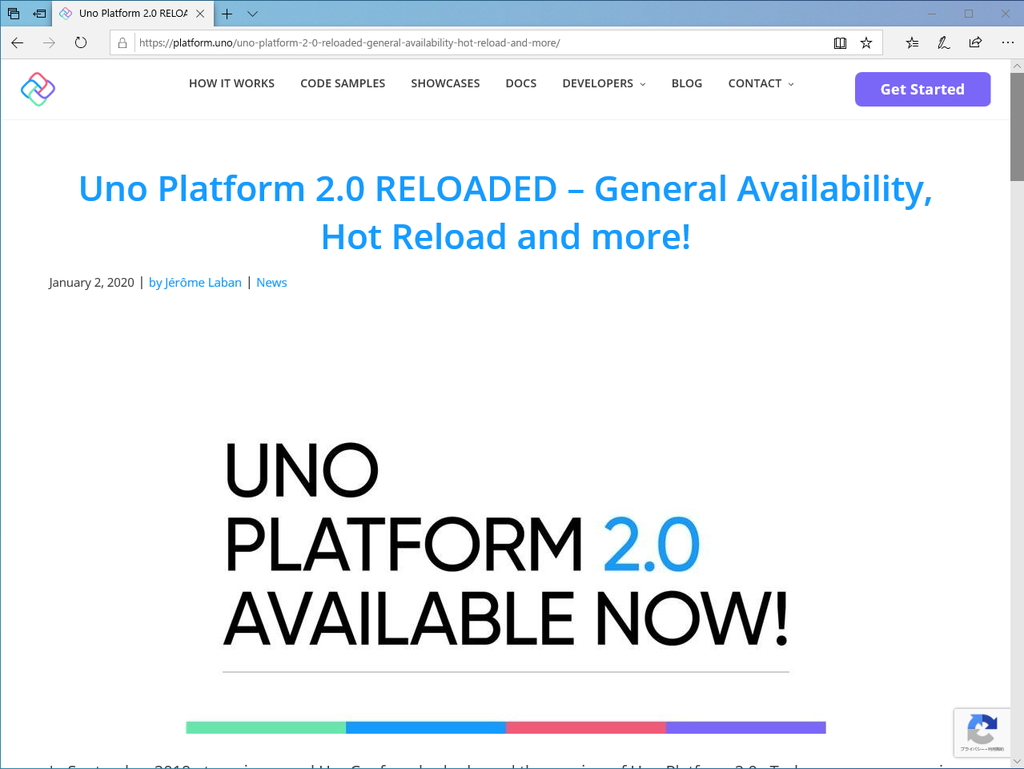Open the Hub favorites list icon

coord(911,42)
